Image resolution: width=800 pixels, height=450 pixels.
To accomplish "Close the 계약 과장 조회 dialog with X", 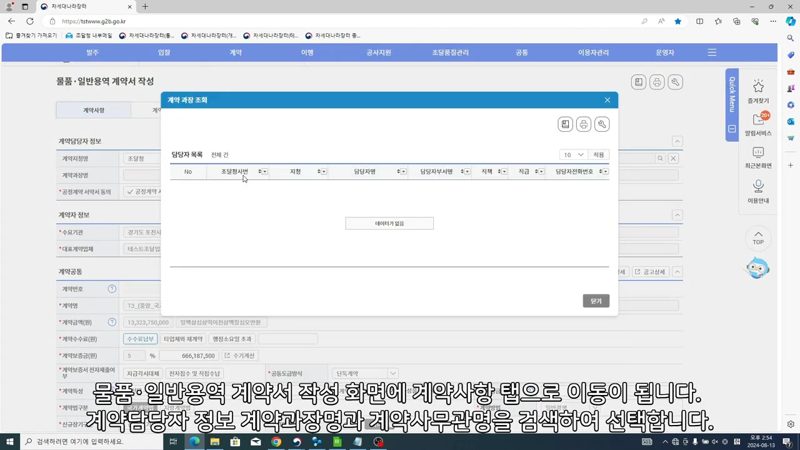I will pyautogui.click(x=607, y=100).
